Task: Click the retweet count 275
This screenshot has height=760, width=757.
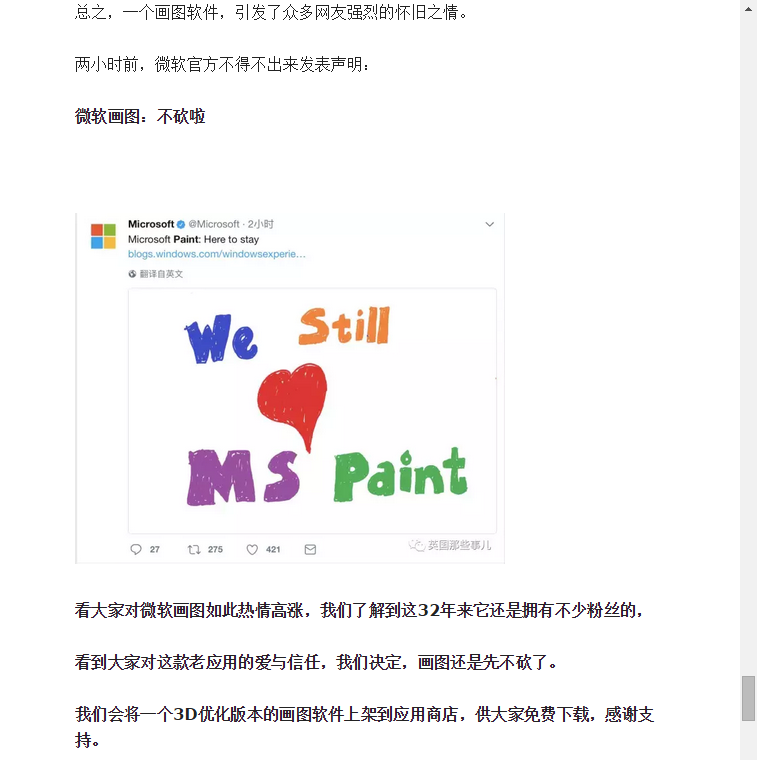Action: [x=215, y=549]
